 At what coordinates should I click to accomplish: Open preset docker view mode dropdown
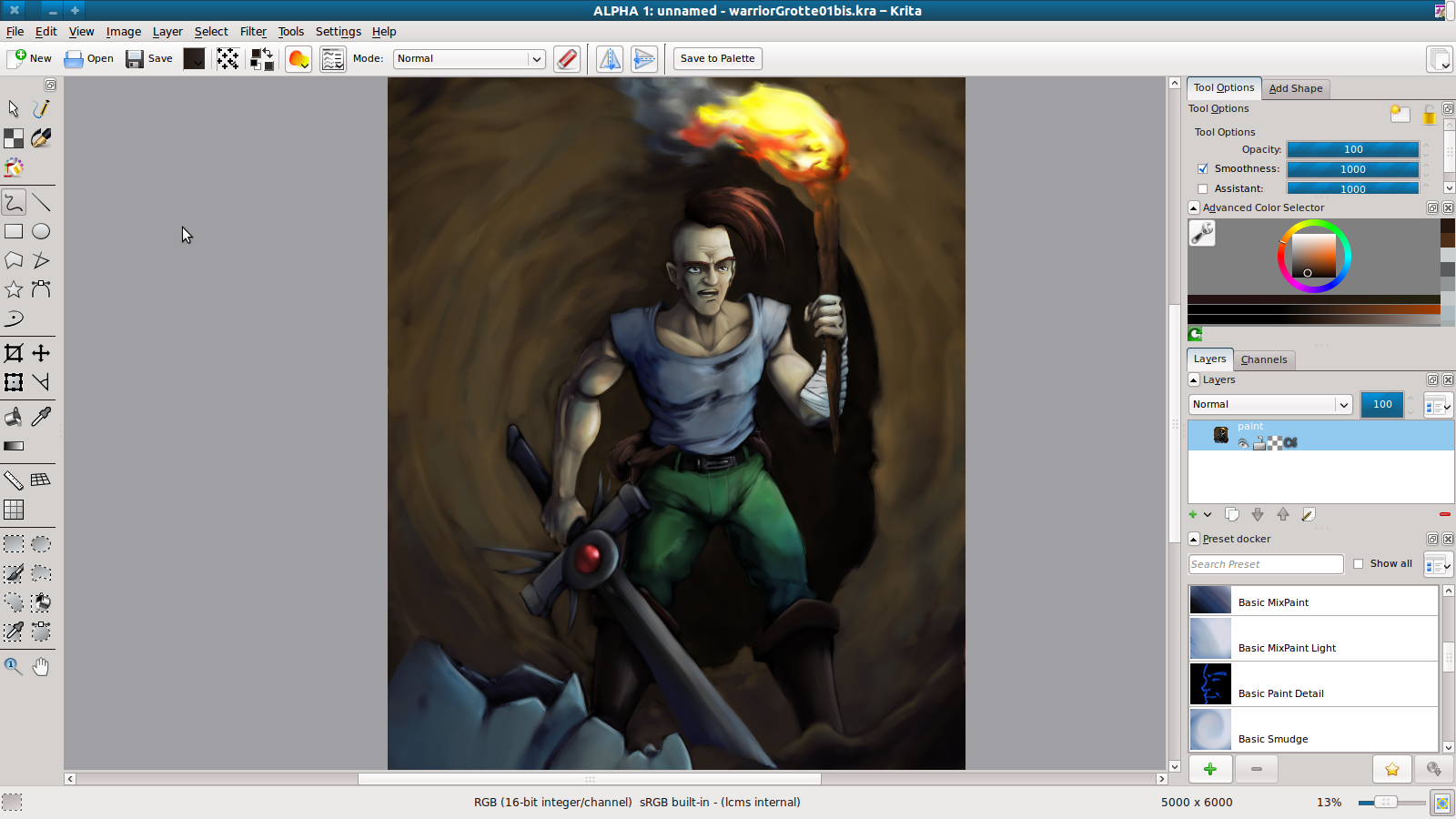[1438, 565]
